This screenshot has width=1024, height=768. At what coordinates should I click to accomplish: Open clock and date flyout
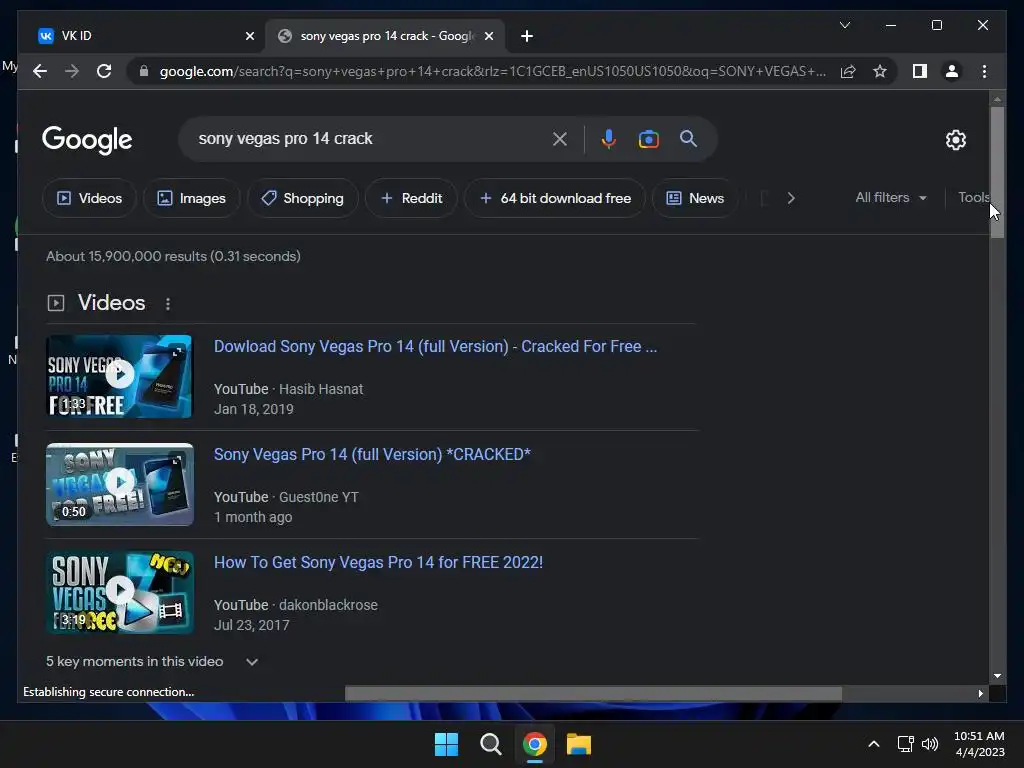[x=980, y=744]
